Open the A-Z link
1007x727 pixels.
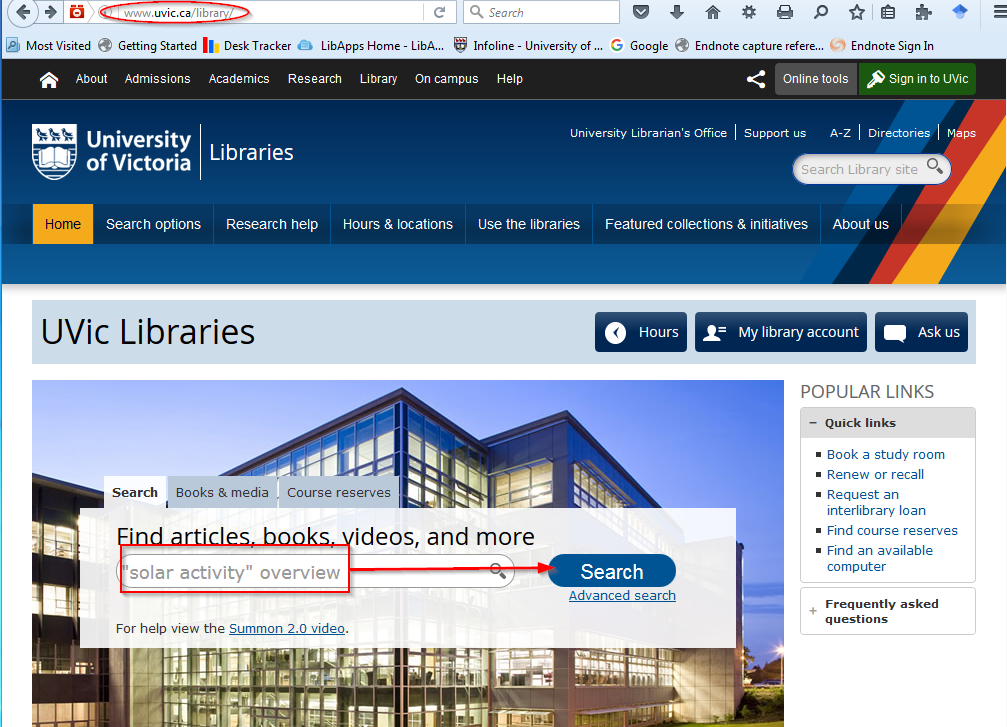coord(840,133)
